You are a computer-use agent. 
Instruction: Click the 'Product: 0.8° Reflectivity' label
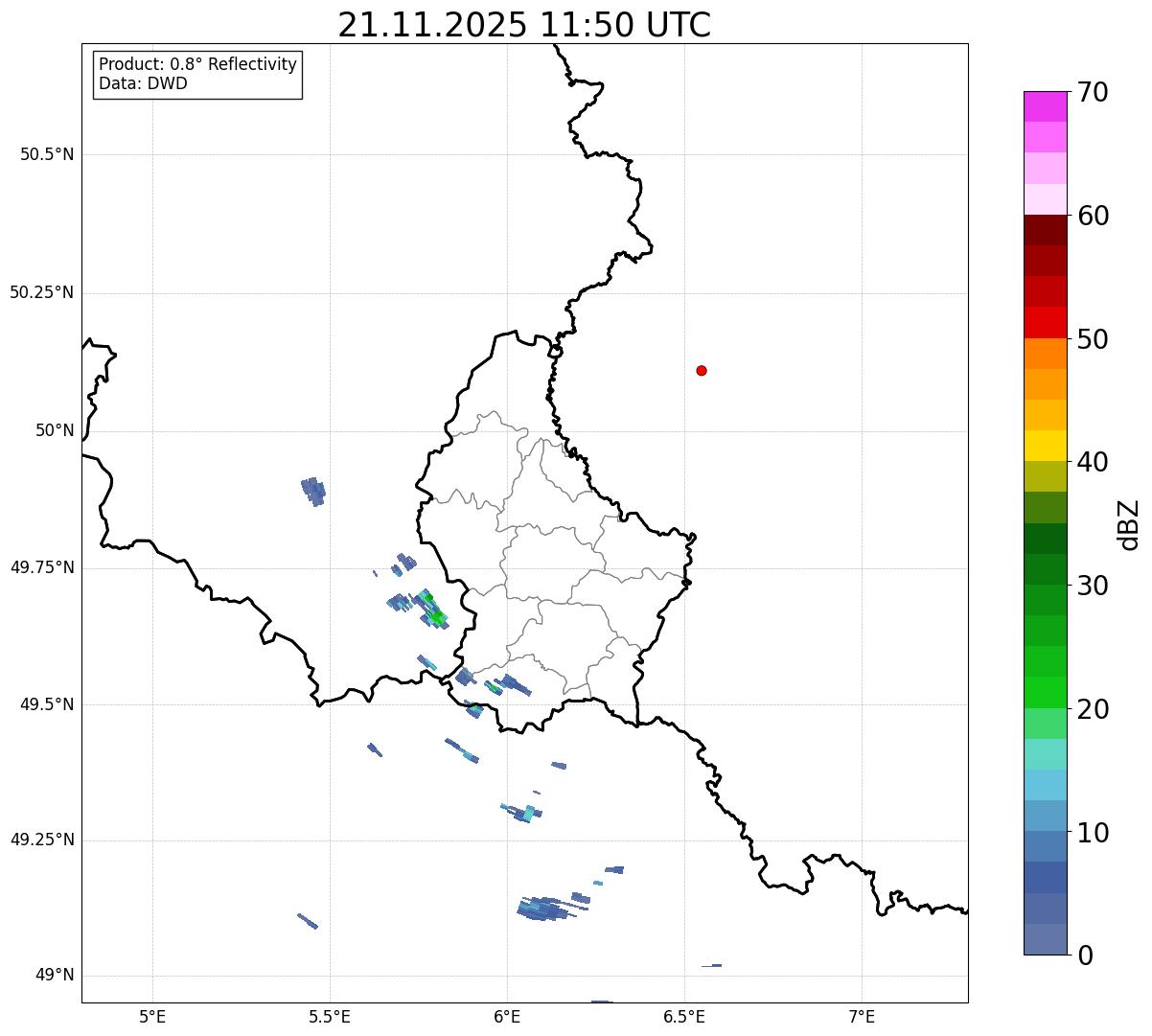pyautogui.click(x=198, y=64)
